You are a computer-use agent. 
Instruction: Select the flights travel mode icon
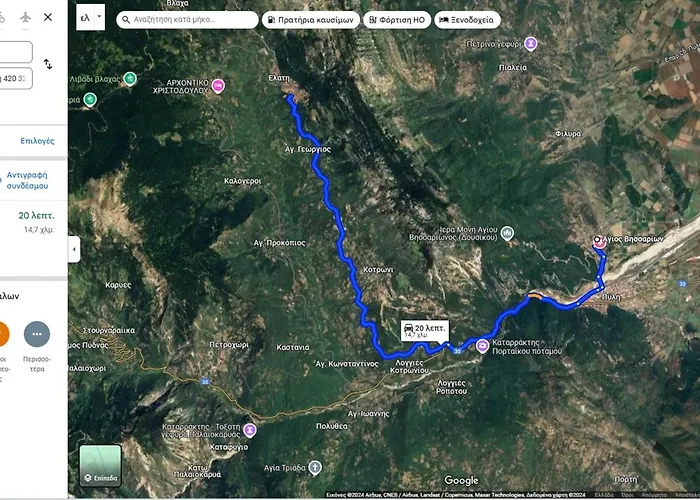tap(26, 17)
